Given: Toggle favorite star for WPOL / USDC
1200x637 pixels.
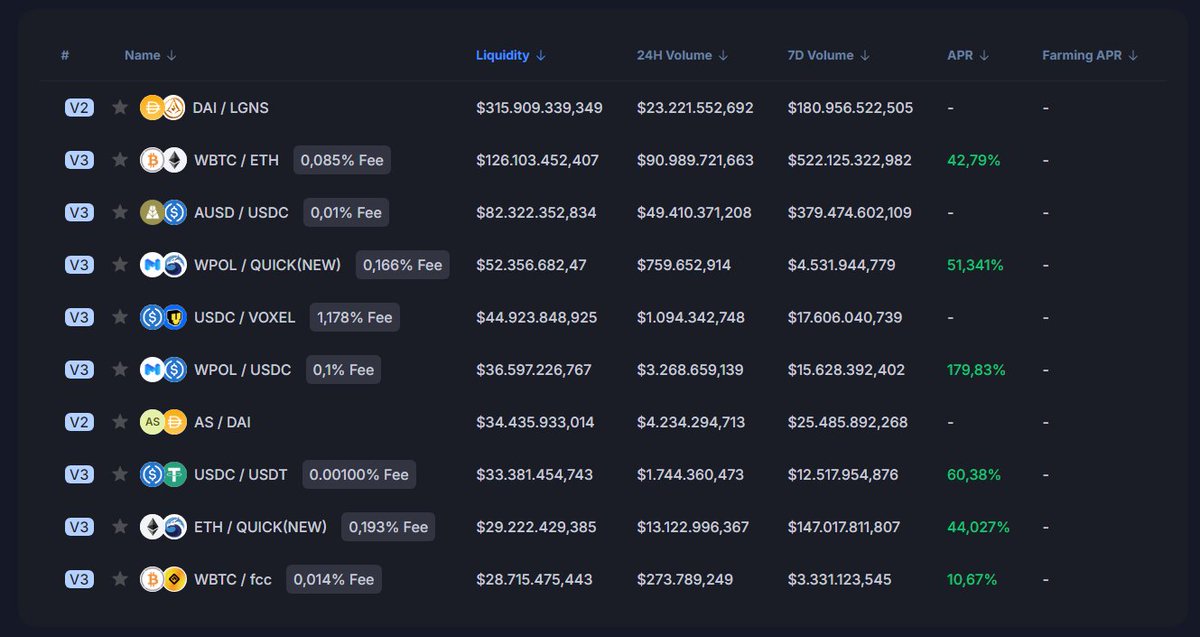Looking at the screenshot, I should [120, 369].
